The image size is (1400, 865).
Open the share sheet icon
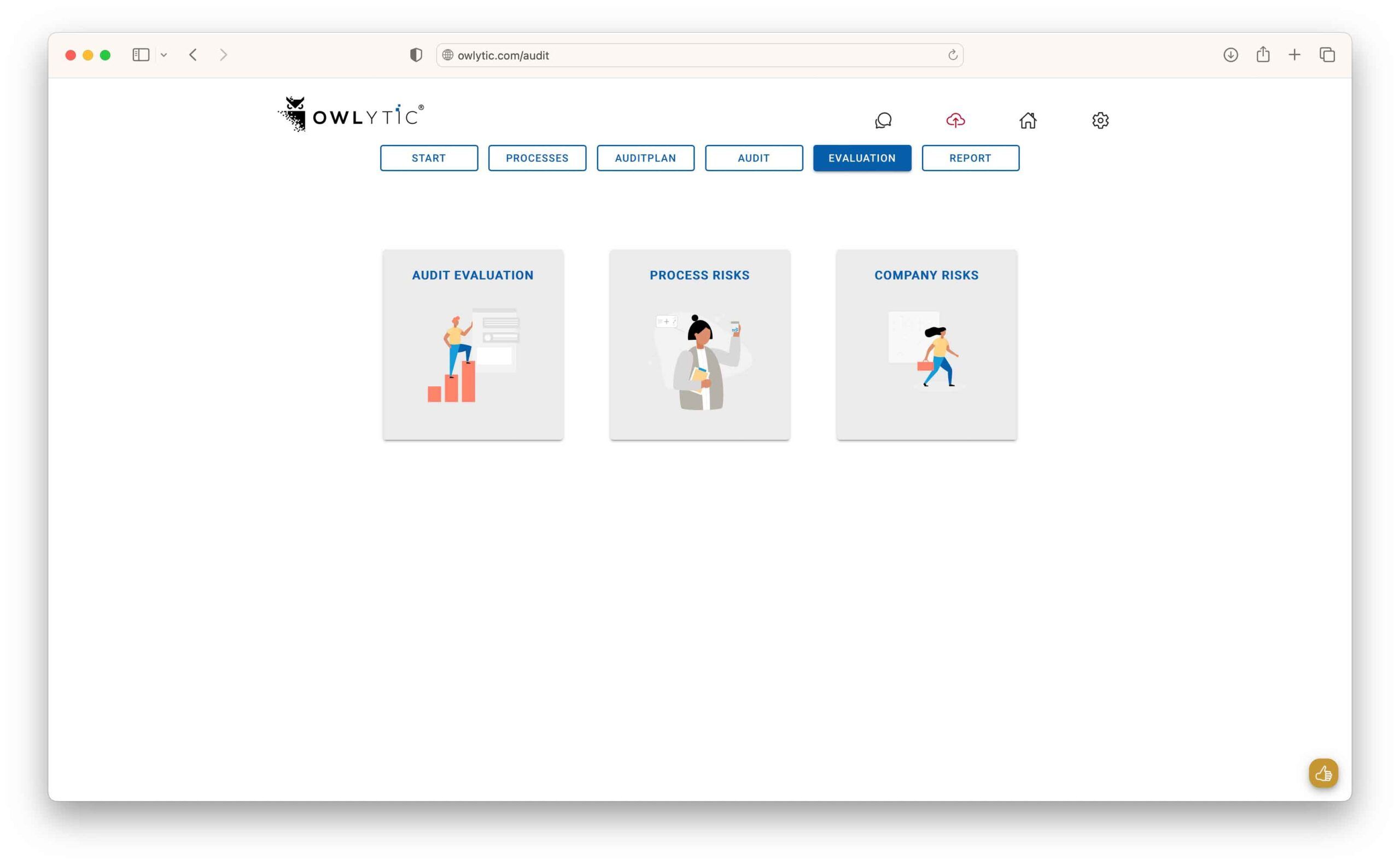1263,54
